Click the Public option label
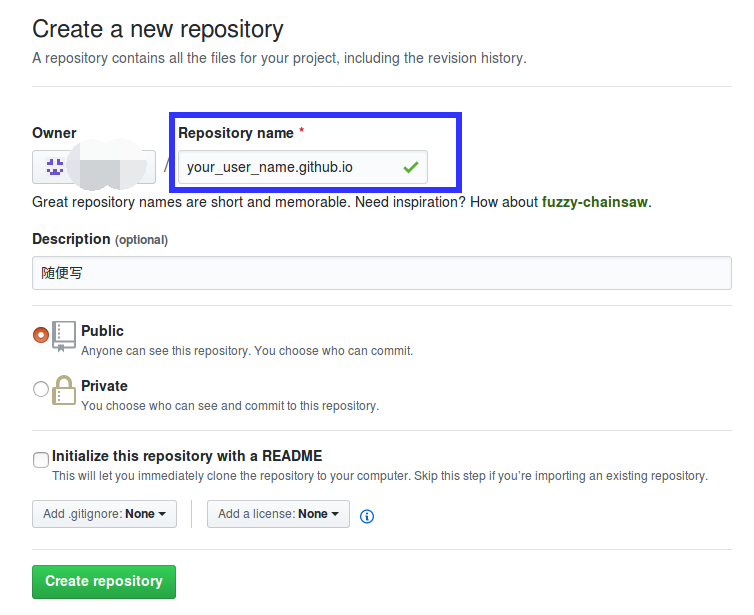Screen dimensions: 754x615 click(102, 331)
